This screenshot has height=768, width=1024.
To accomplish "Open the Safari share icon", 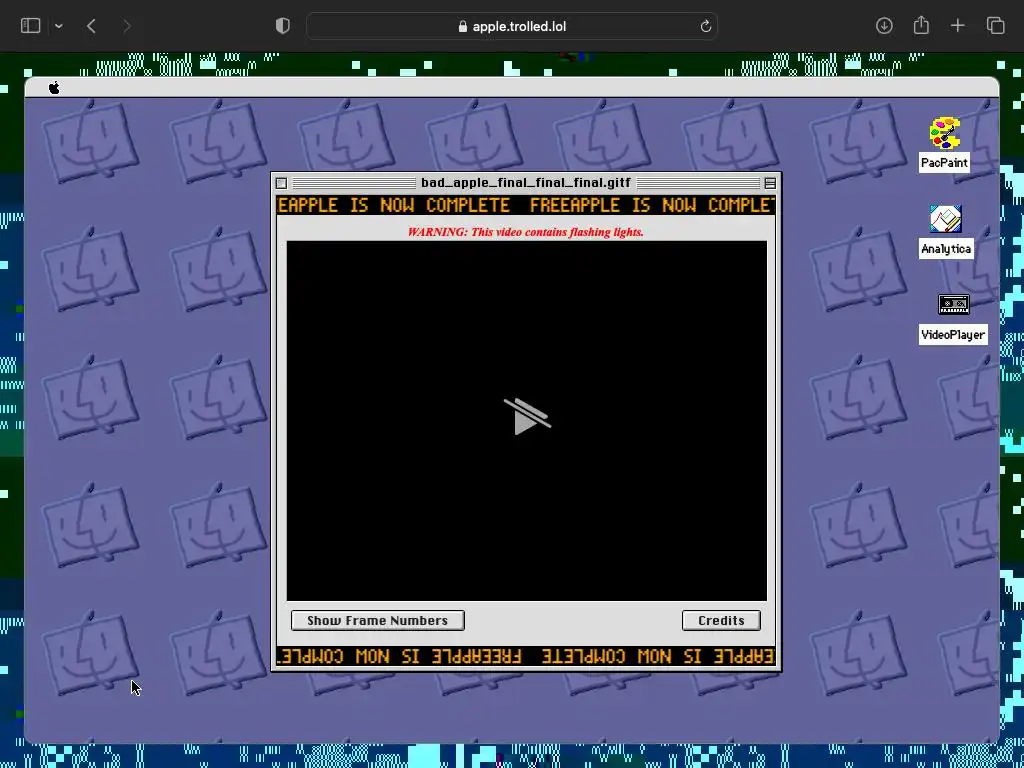I will [x=921, y=25].
